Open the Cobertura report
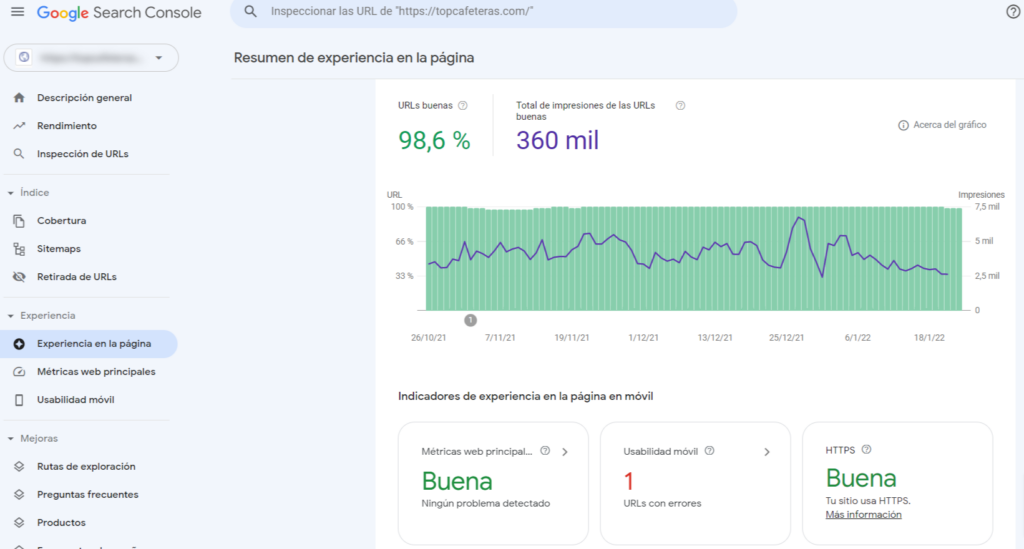 [x=61, y=221]
